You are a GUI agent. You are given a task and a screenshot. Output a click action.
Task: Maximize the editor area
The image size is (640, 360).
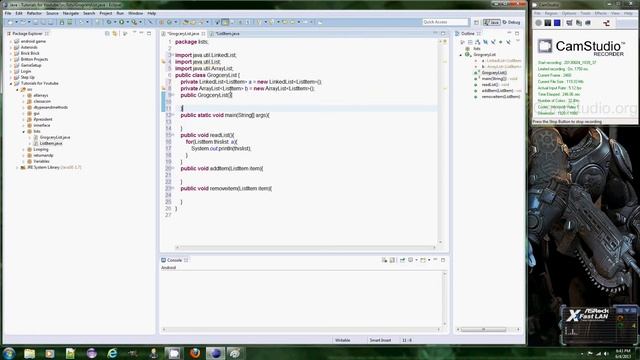pyautogui.click(x=443, y=33)
